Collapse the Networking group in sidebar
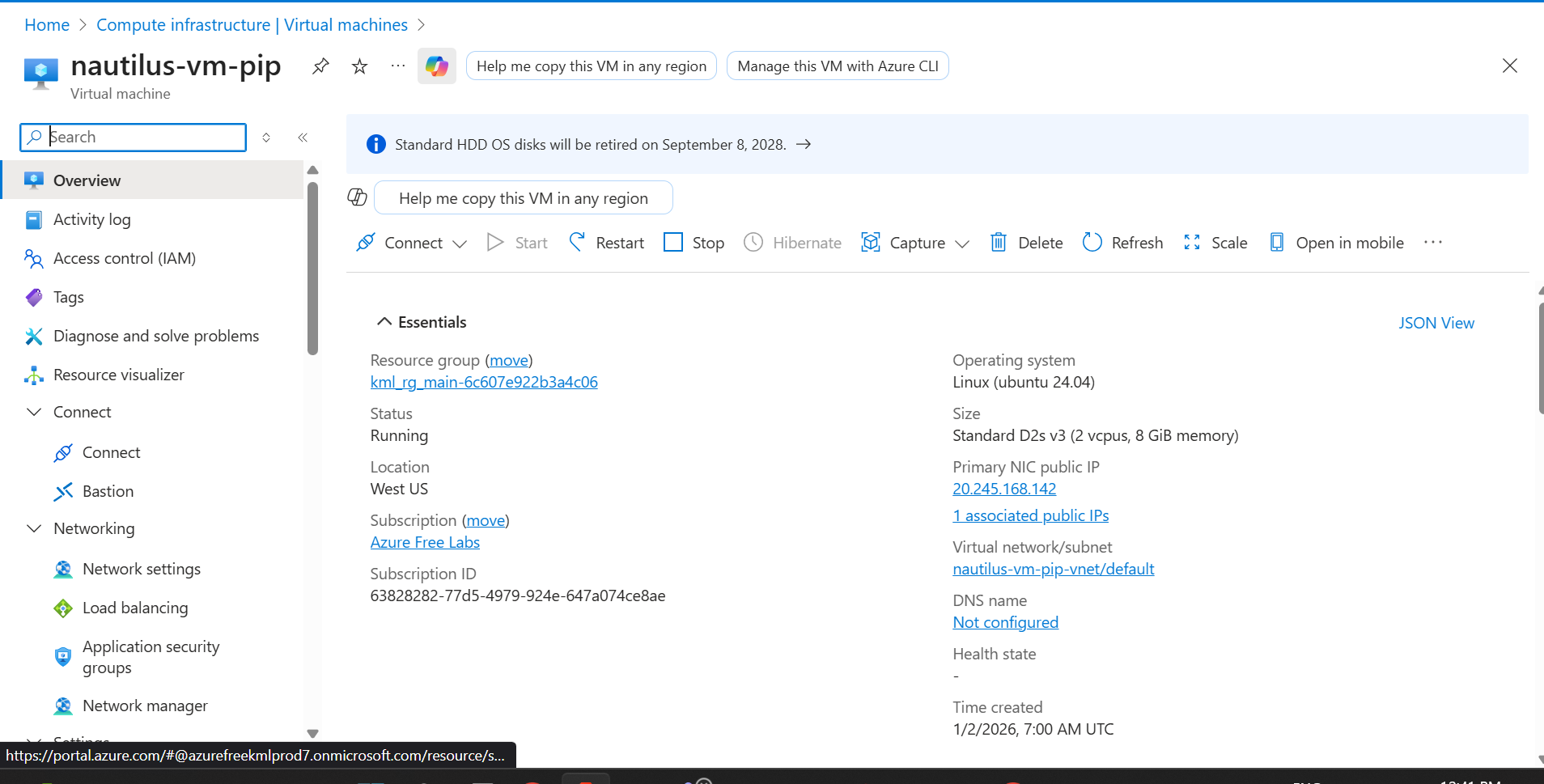The image size is (1544, 784). [x=34, y=528]
